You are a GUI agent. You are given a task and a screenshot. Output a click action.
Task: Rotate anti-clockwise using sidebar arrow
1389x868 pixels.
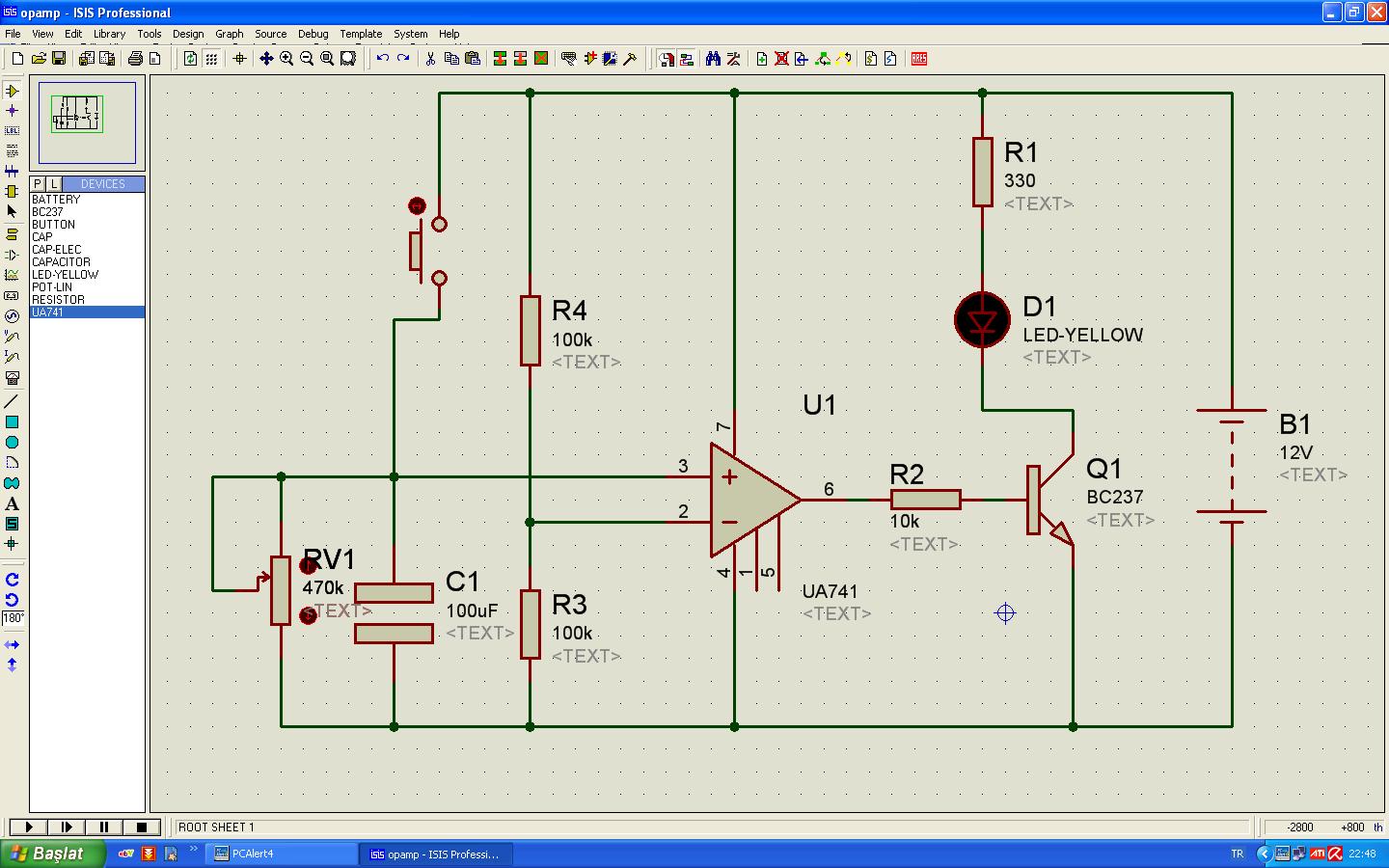tap(12, 600)
